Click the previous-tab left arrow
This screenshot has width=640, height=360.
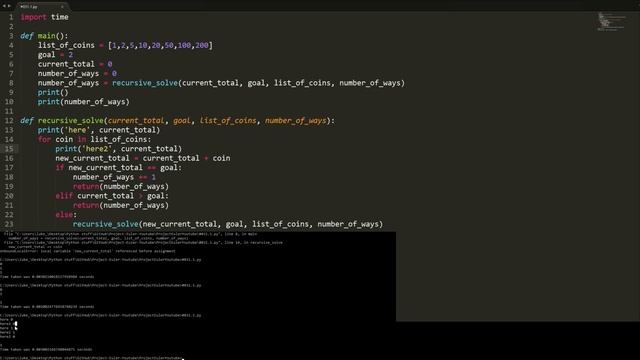click(x=4, y=6)
